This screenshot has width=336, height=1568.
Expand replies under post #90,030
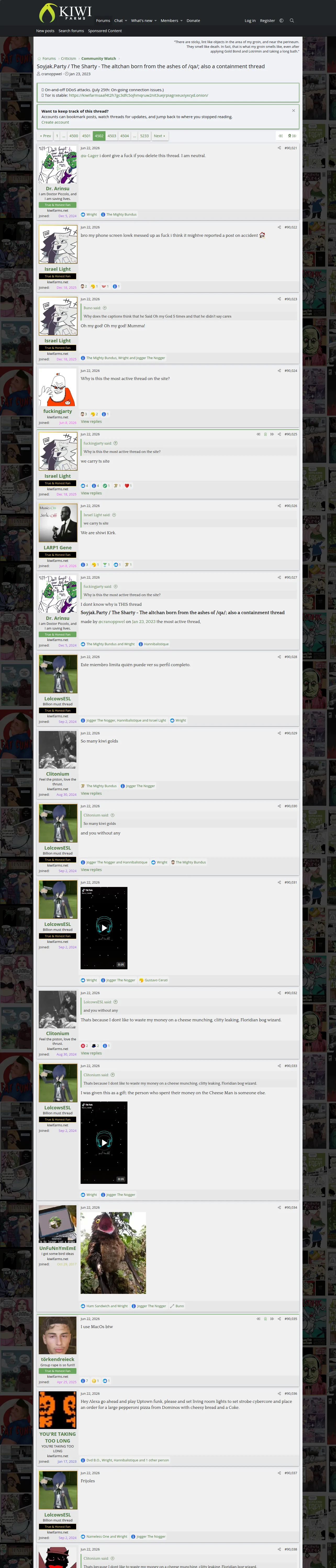point(92,869)
